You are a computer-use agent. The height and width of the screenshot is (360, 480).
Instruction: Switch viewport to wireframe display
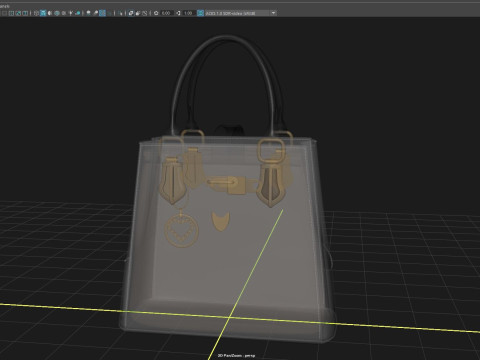pyautogui.click(x=36, y=13)
